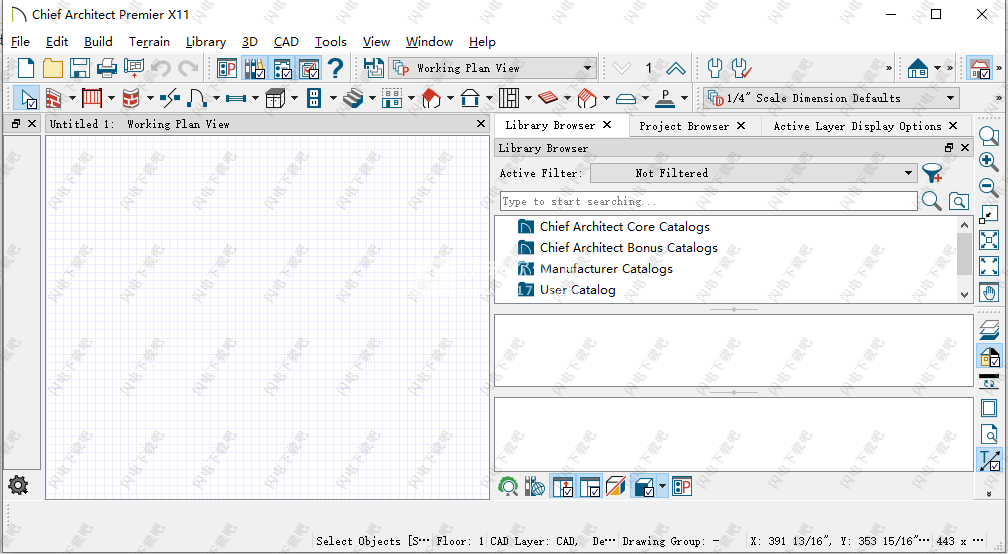The image size is (1008, 554).
Task: Open Preferences via the blue P panel icon
Action: 227,68
